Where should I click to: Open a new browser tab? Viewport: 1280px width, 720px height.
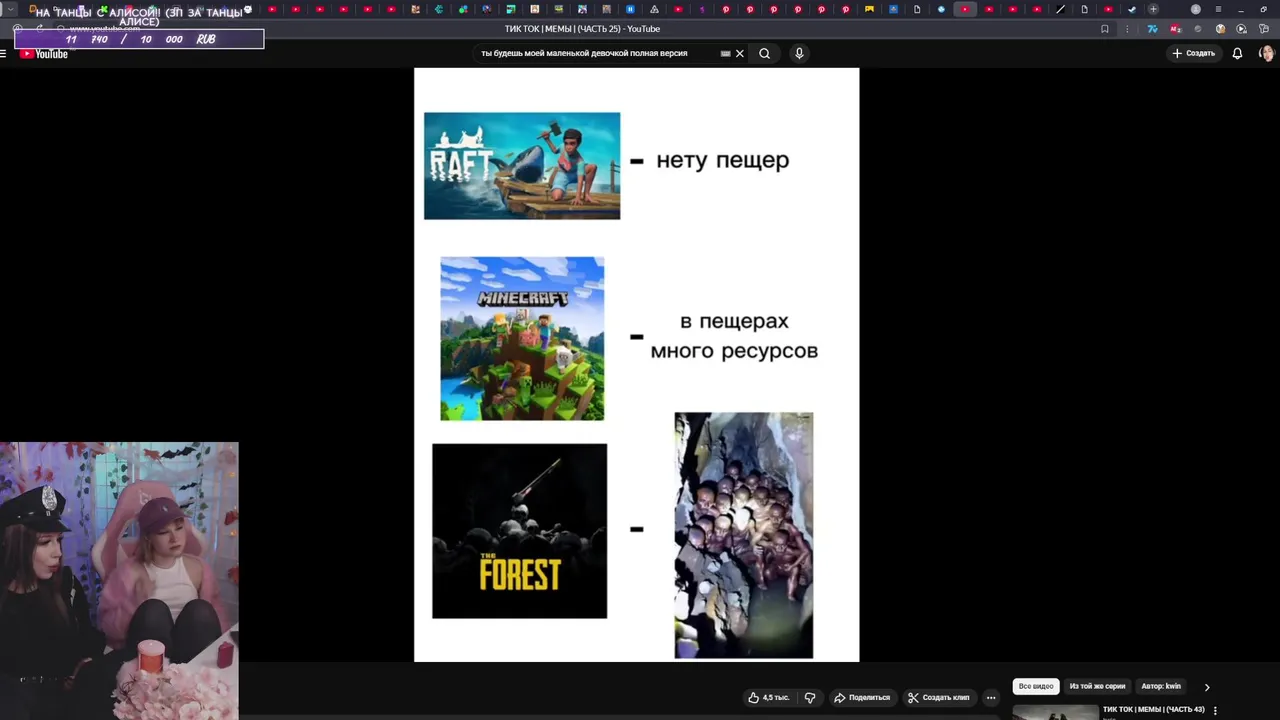[1153, 9]
